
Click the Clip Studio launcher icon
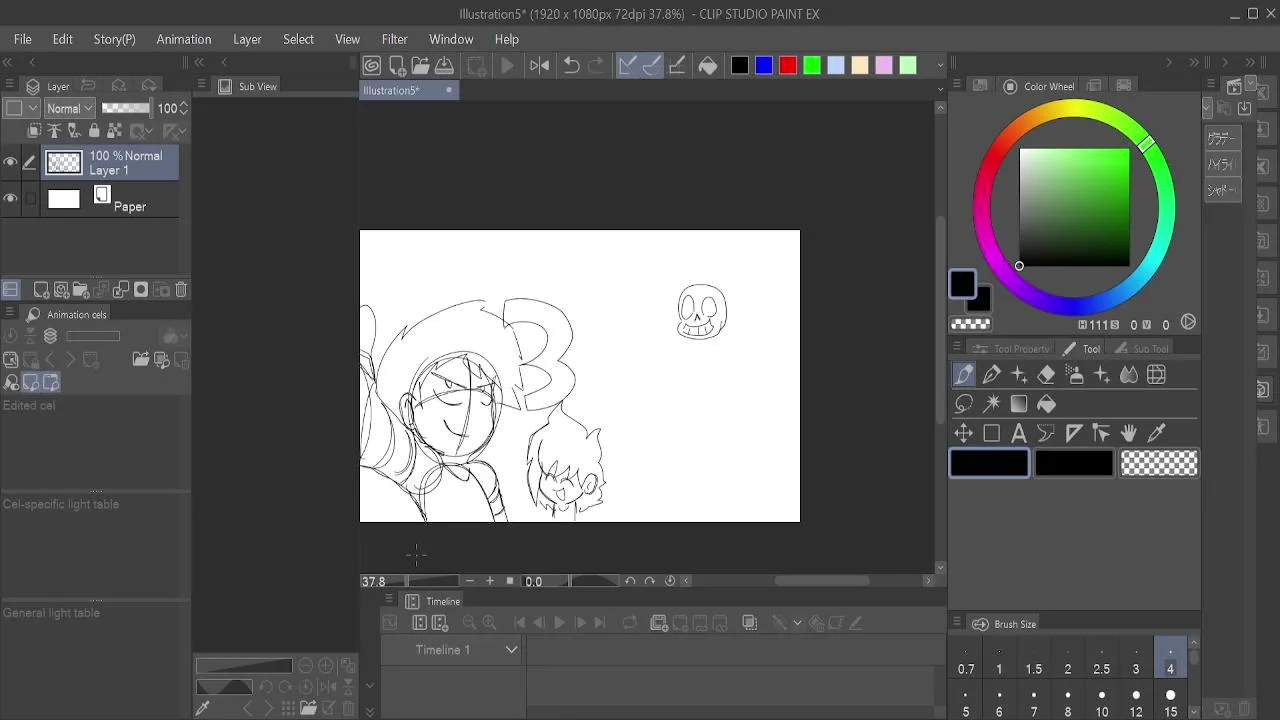click(372, 66)
